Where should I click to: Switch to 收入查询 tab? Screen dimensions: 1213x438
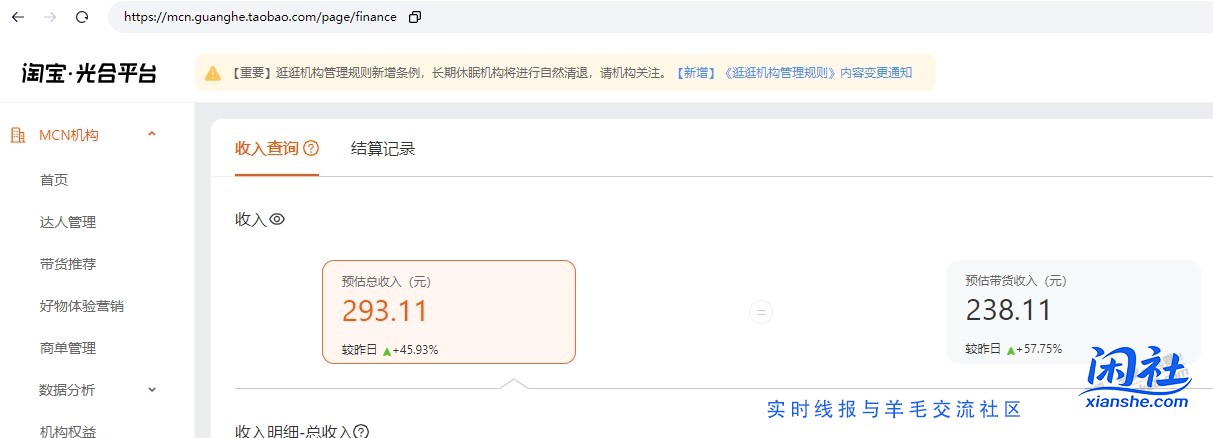pyautogui.click(x=266, y=148)
